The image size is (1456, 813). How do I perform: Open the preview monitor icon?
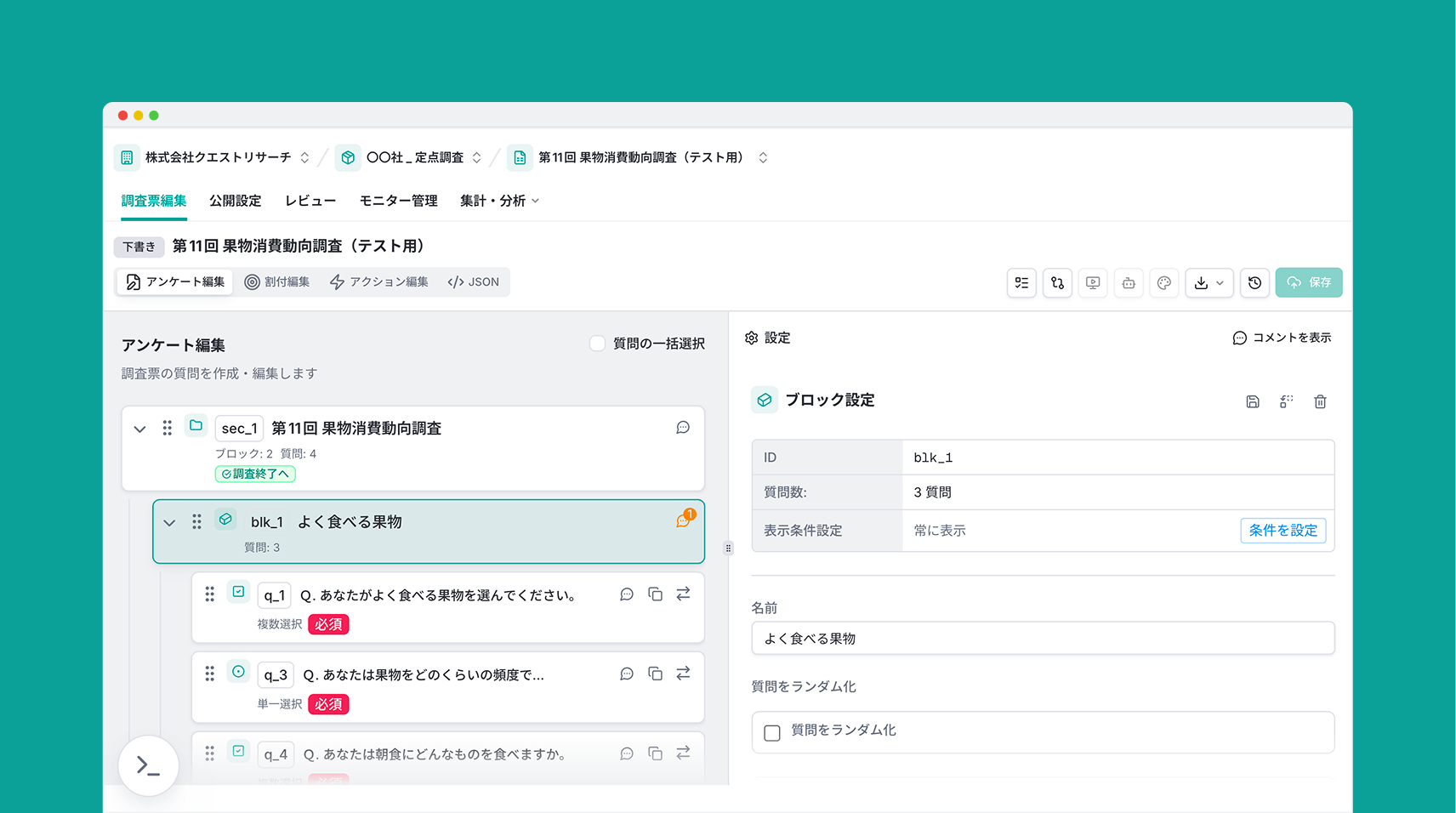[1093, 283]
